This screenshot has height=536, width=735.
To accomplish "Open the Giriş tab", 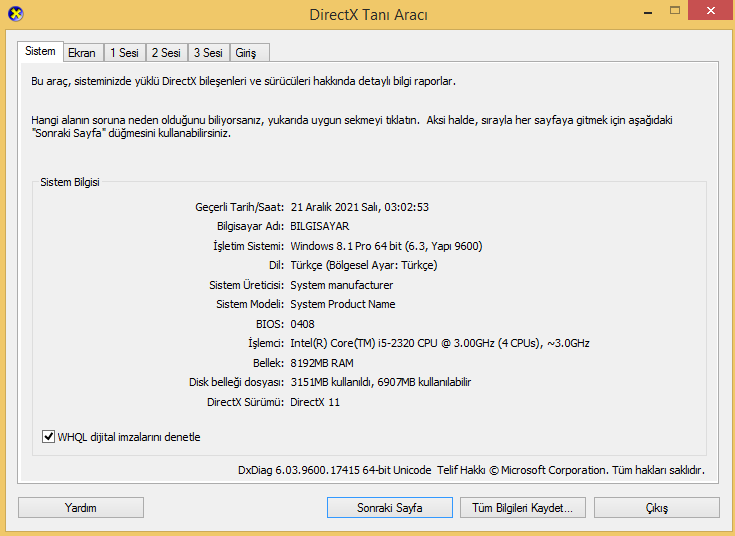I will (249, 53).
